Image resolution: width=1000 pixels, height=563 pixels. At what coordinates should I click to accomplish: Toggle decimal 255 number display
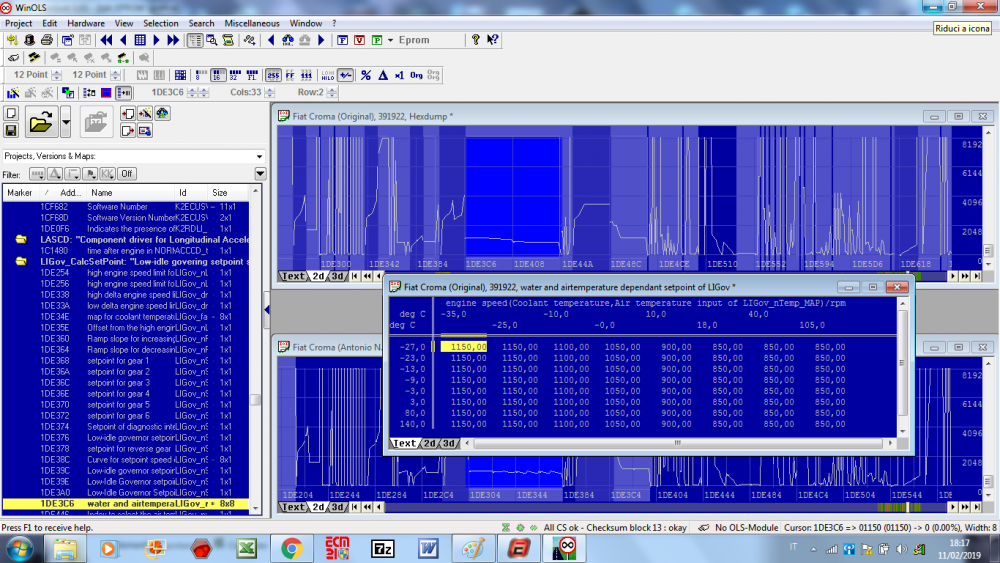[274, 75]
